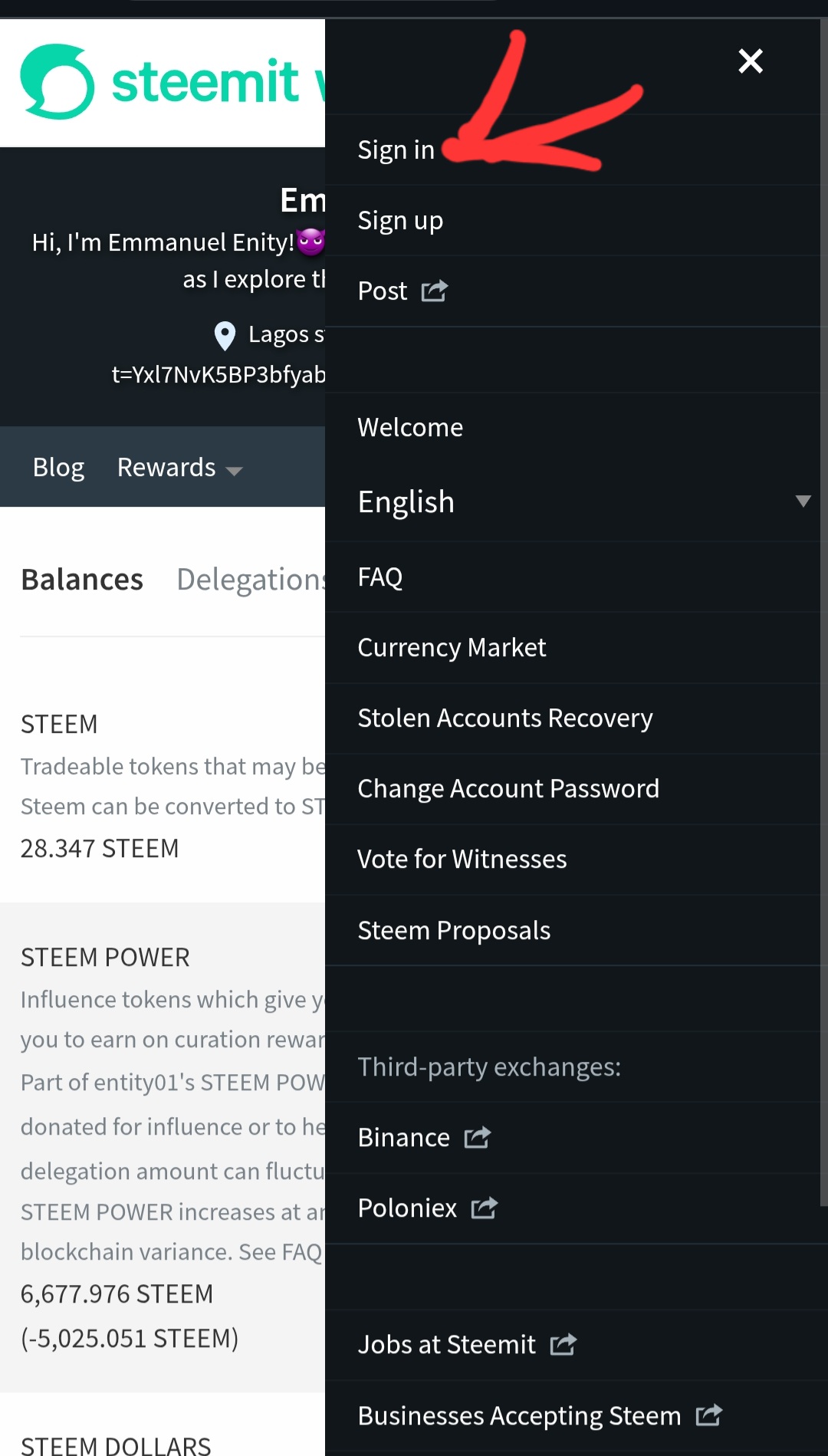This screenshot has width=828, height=1456.
Task: Click the location pin icon near Lagos
Action: (225, 335)
